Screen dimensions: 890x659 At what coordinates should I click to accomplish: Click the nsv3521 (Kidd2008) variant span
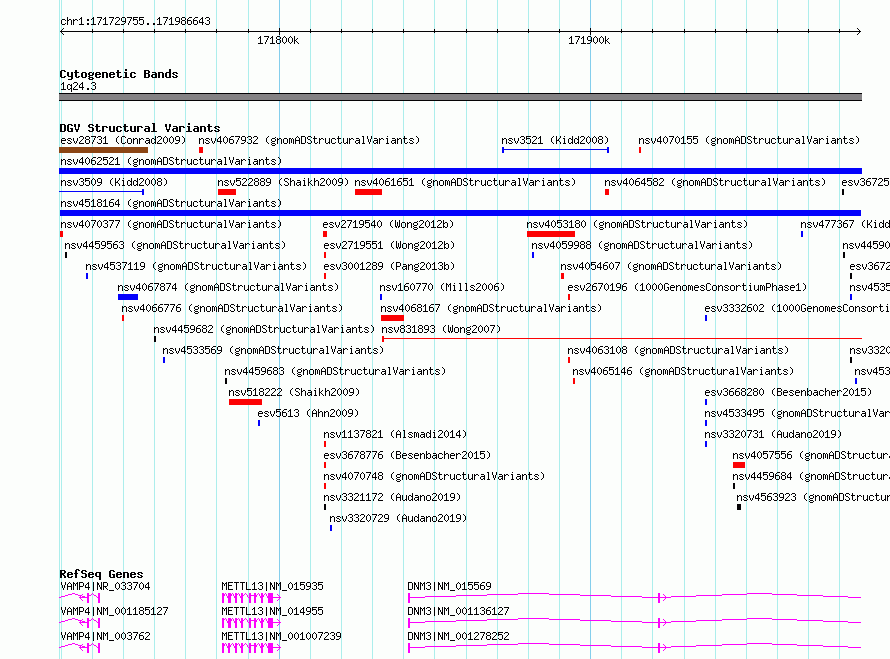pos(555,150)
